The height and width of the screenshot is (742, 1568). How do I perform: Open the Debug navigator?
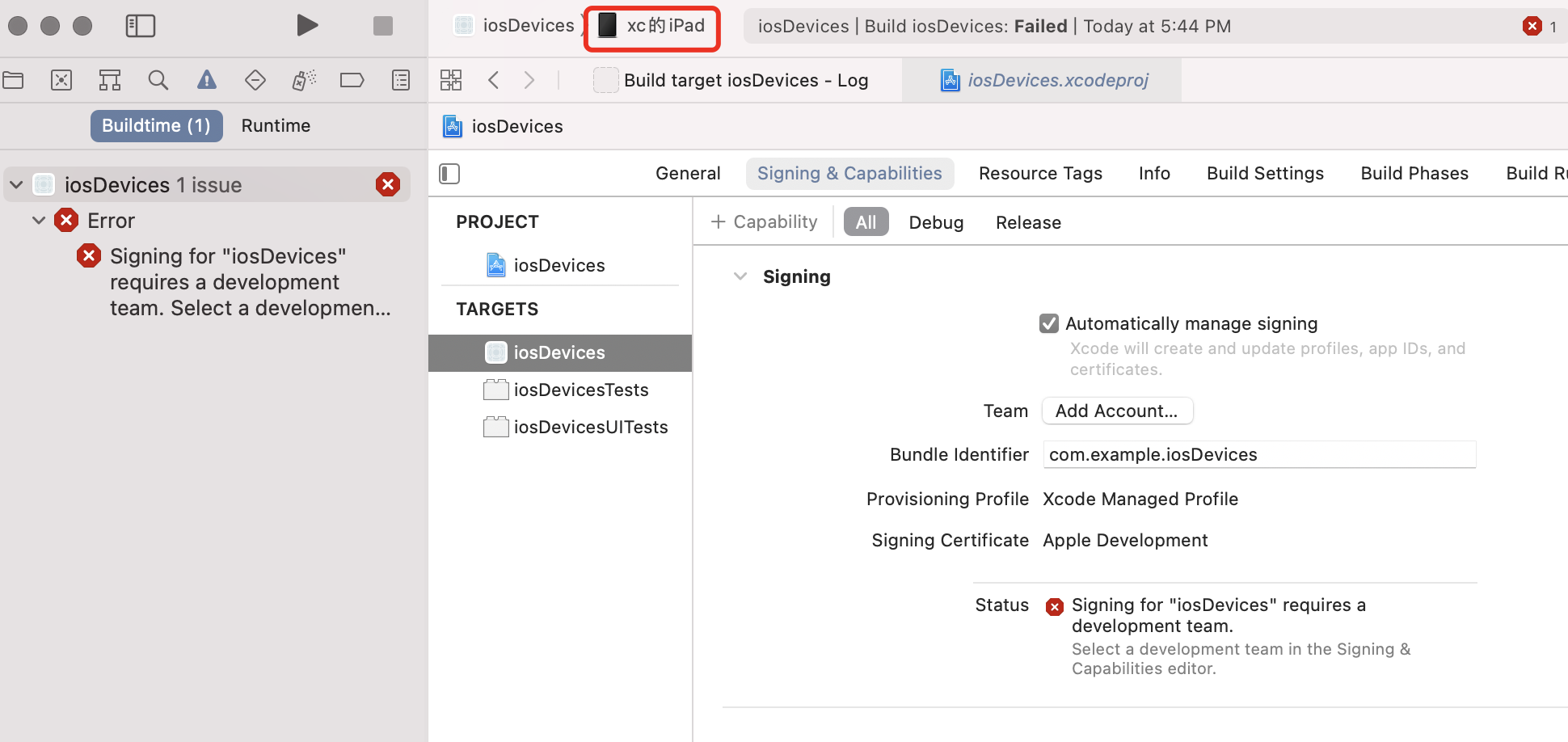304,80
